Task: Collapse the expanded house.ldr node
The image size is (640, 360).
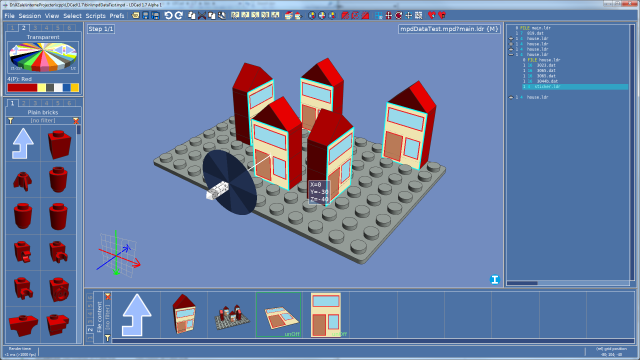Action: pyautogui.click(x=511, y=54)
